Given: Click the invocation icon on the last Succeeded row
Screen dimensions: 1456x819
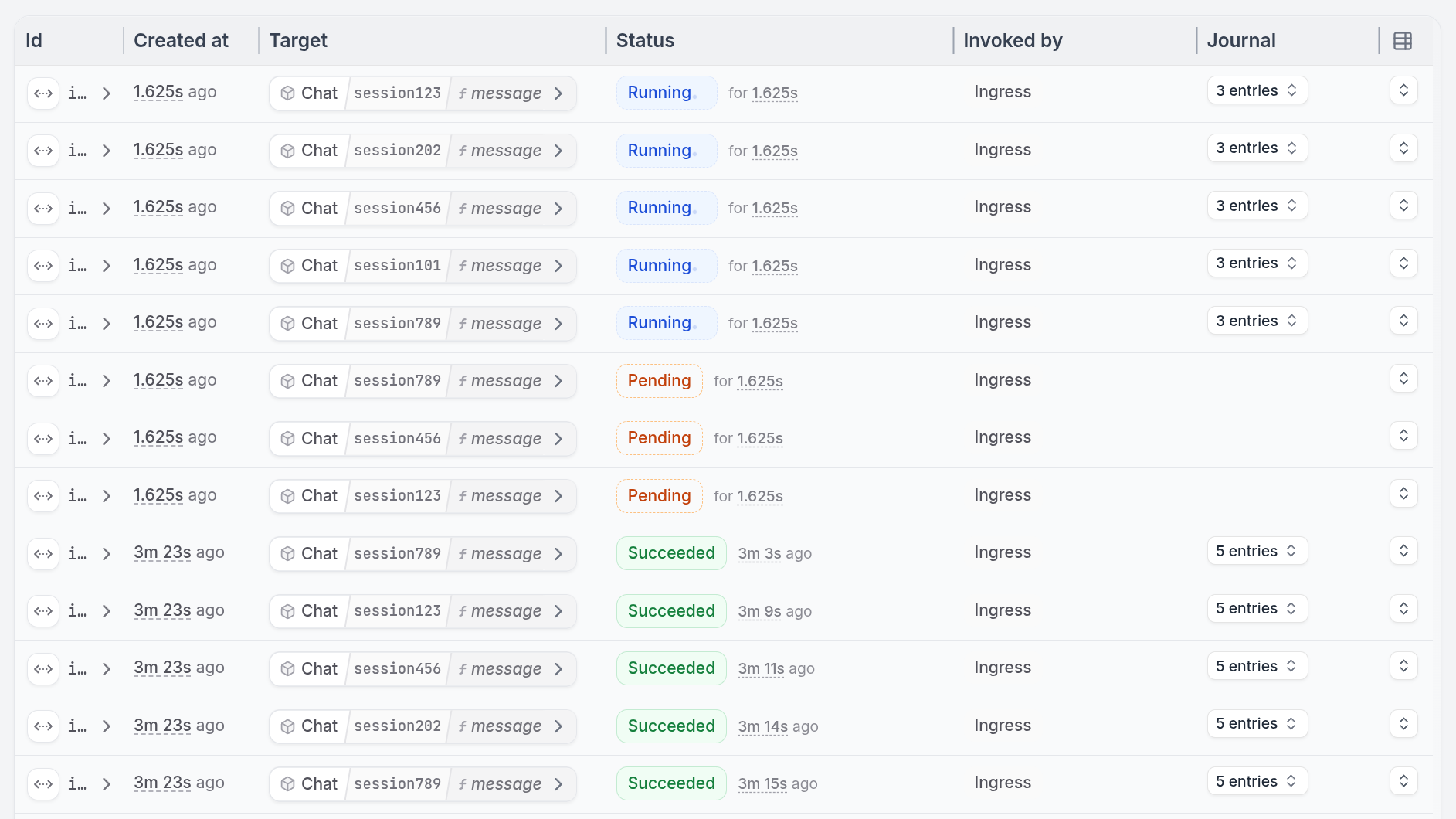Looking at the screenshot, I should (43, 783).
